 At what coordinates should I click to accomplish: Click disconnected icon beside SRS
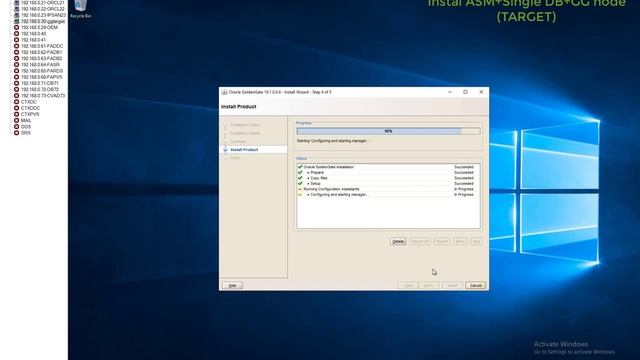click(16, 133)
